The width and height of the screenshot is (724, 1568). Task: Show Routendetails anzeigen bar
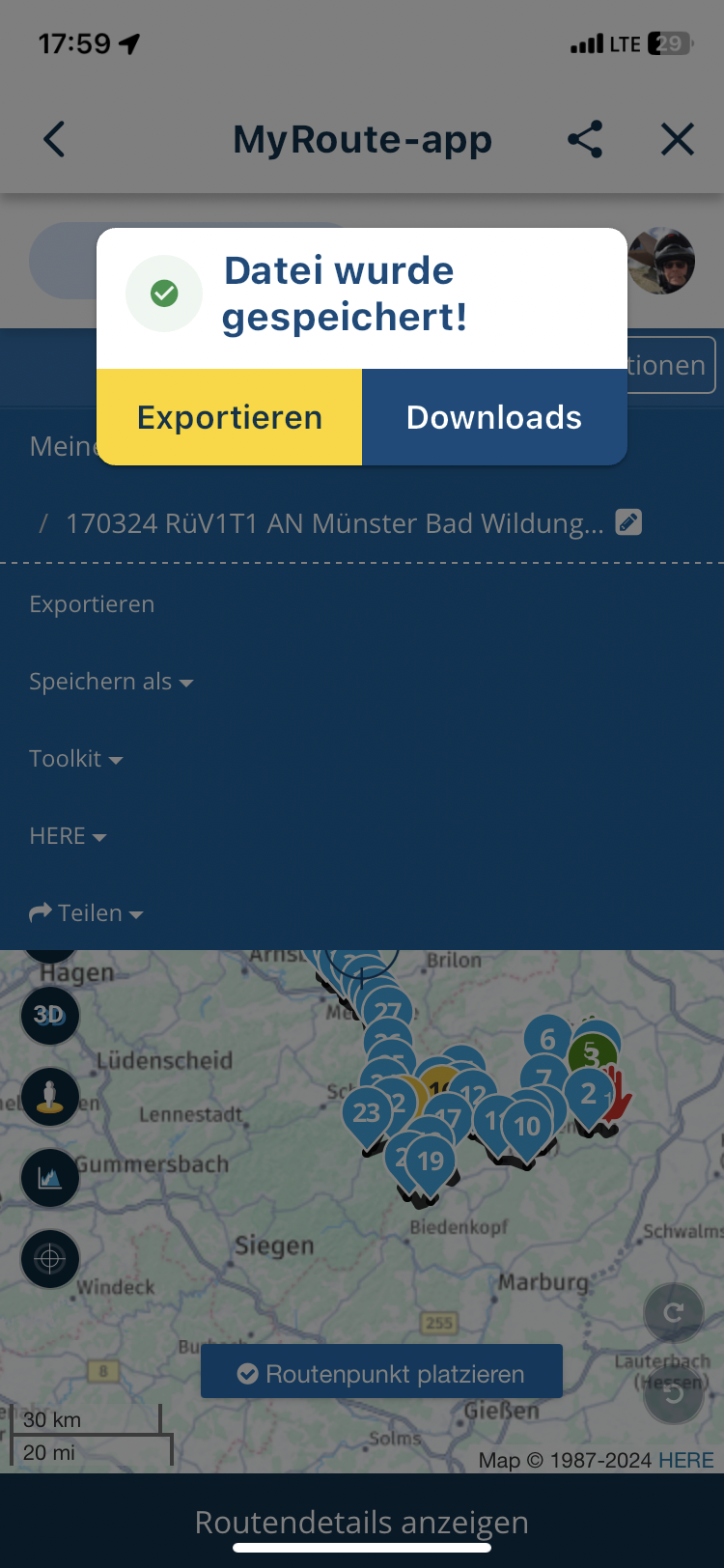click(x=362, y=1522)
